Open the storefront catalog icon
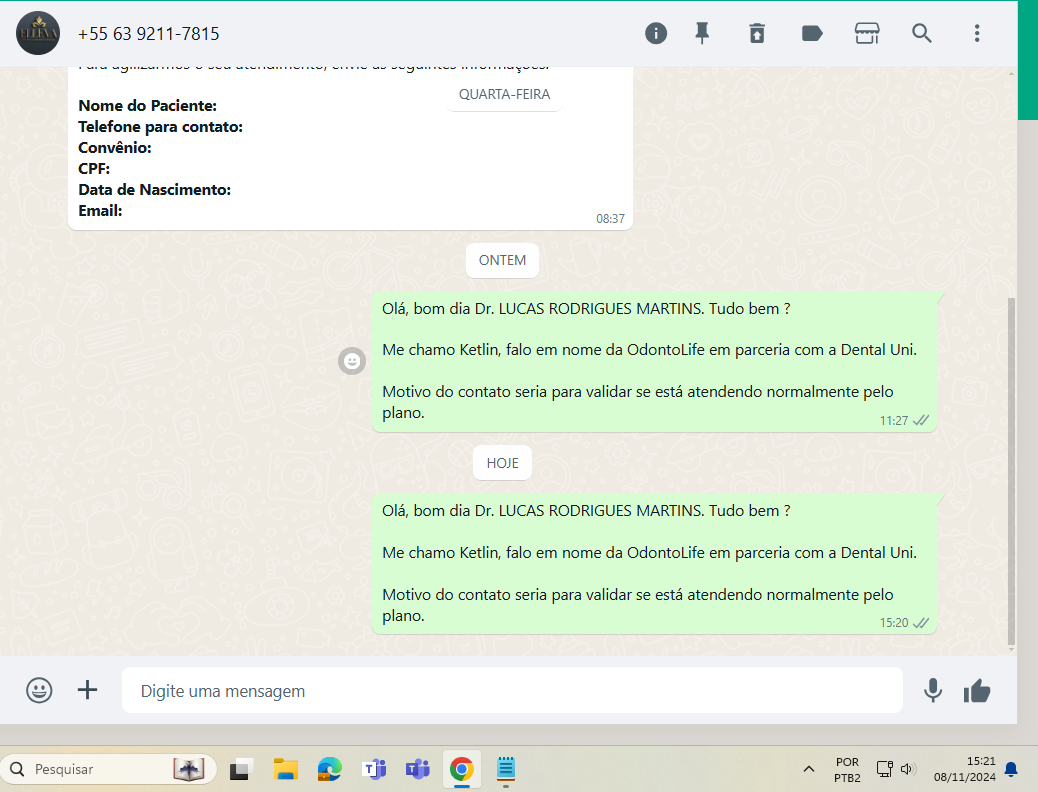 (x=867, y=33)
